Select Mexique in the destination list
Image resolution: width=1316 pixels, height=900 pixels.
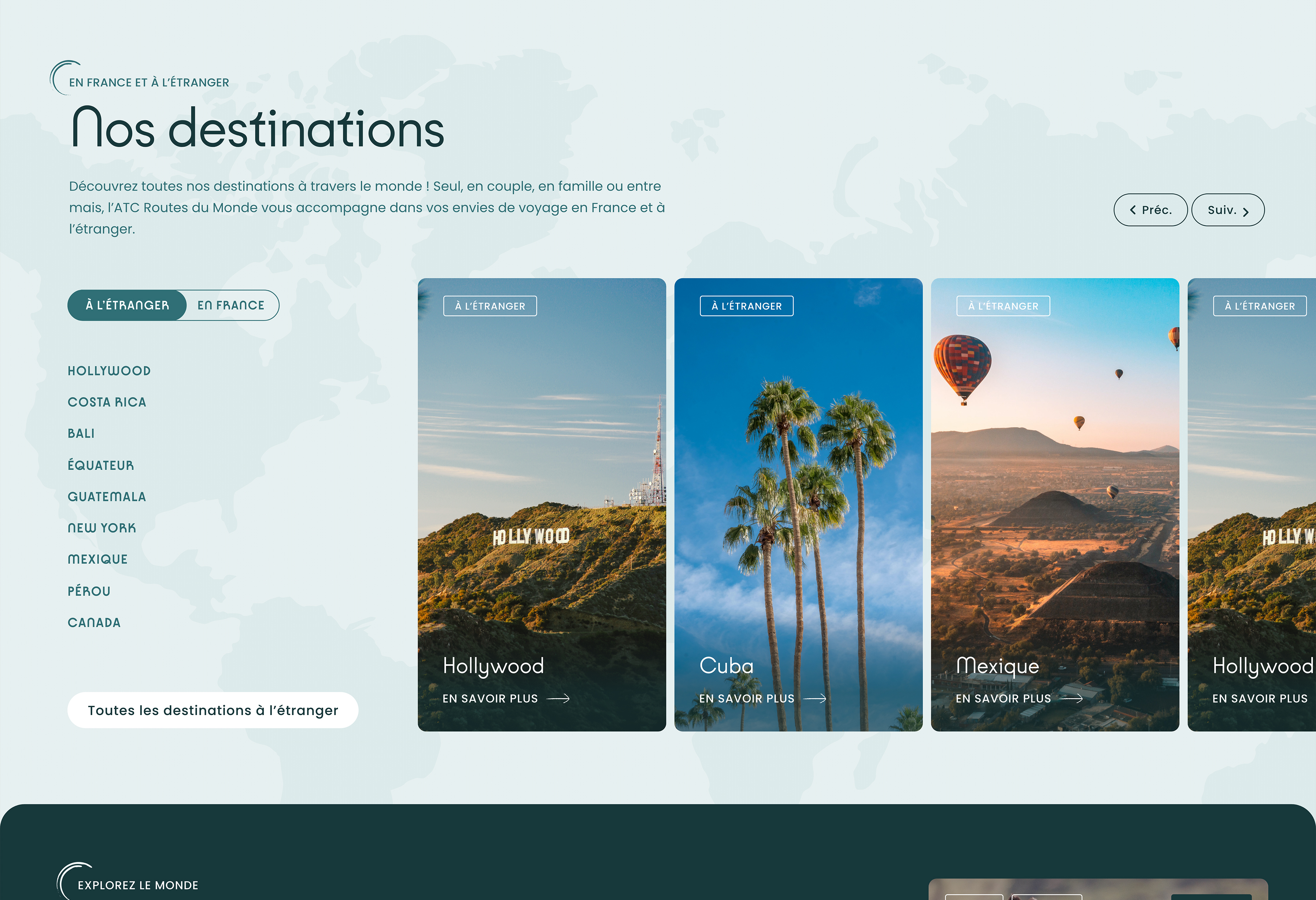click(98, 559)
